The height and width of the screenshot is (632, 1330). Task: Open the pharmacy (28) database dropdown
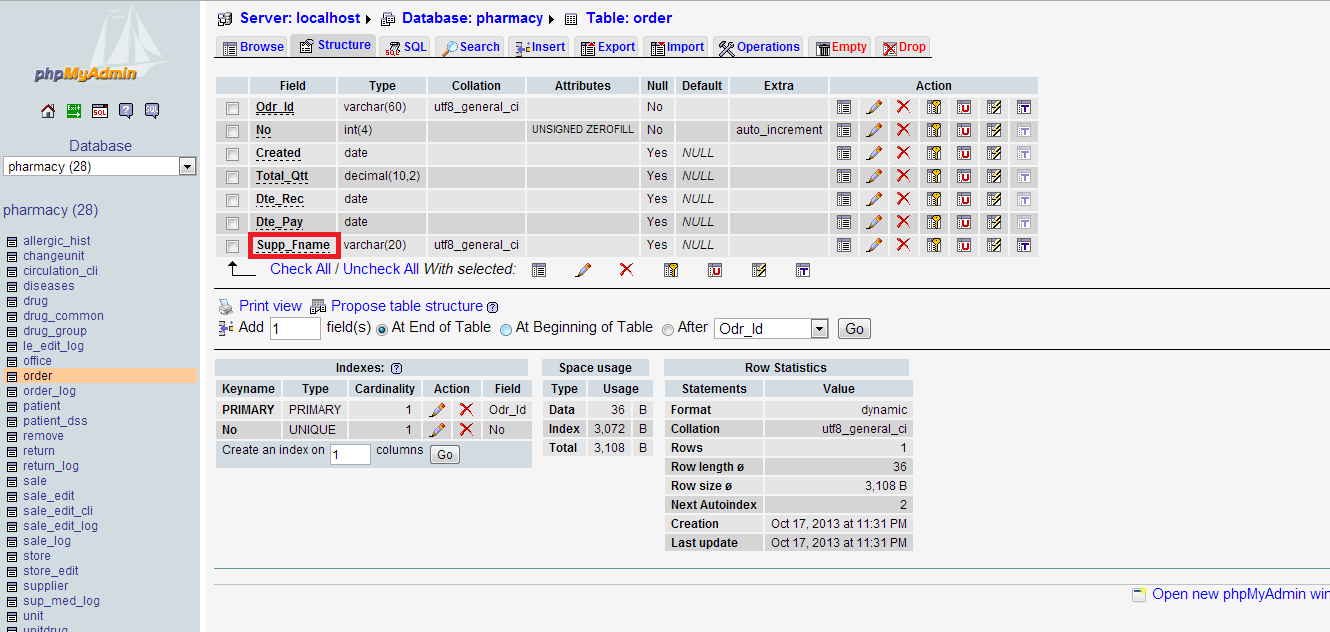point(100,167)
